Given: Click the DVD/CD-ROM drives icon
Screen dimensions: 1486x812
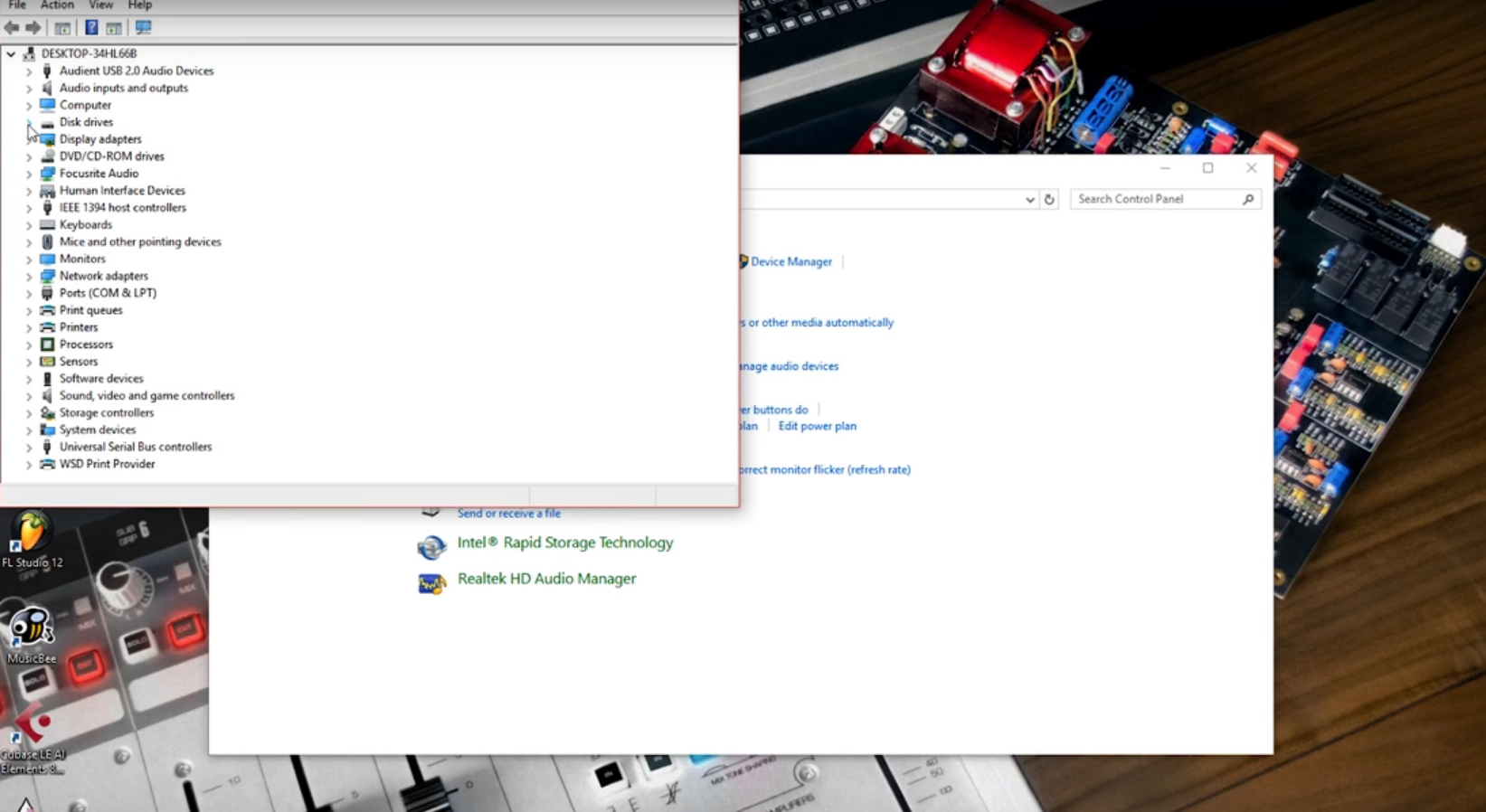Looking at the screenshot, I should (x=47, y=156).
